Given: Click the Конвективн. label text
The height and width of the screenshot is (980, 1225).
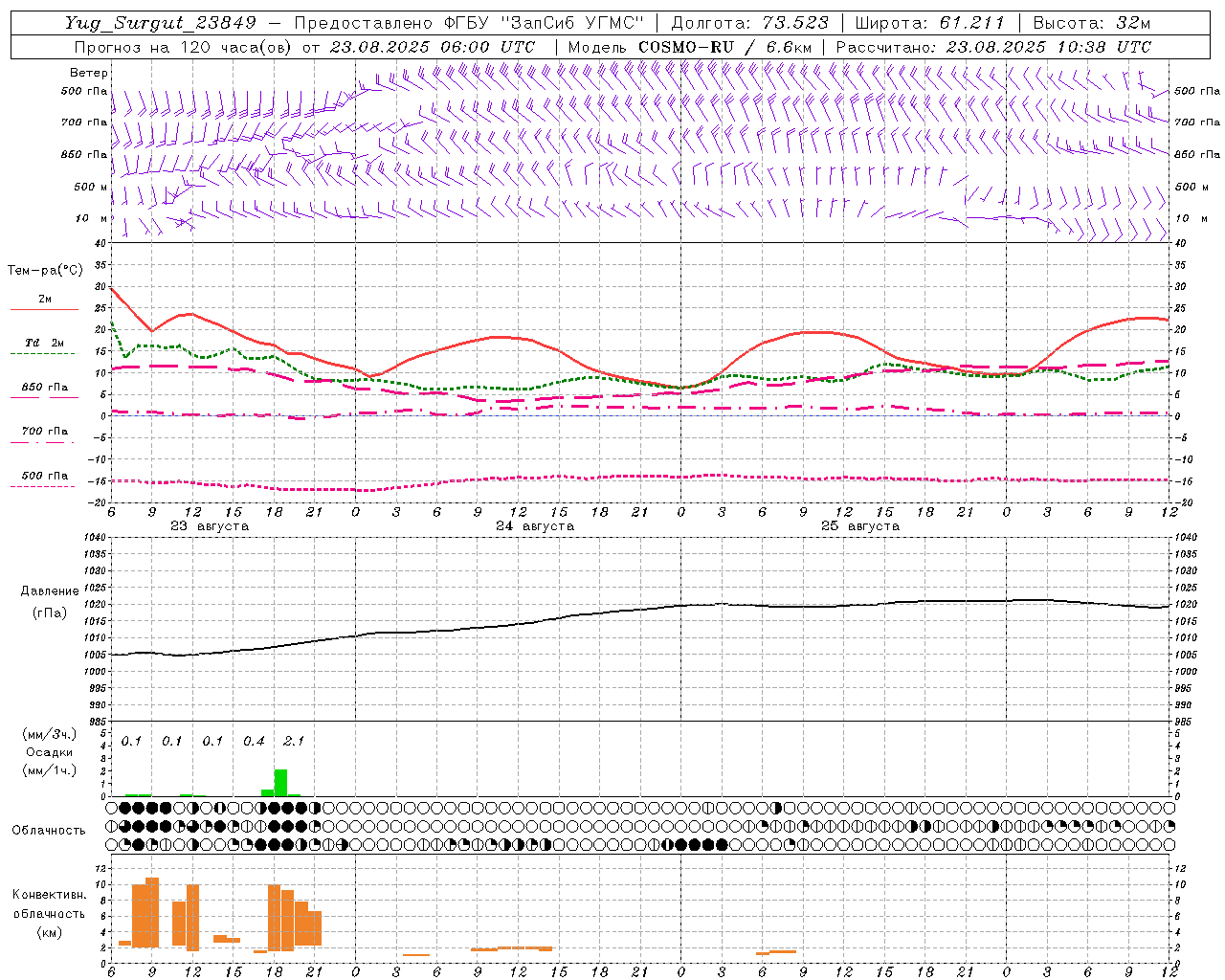Looking at the screenshot, I should 49,895.
